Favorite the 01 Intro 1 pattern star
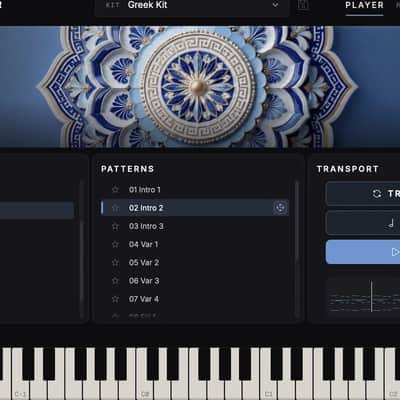The width and height of the screenshot is (400, 400). 115,190
